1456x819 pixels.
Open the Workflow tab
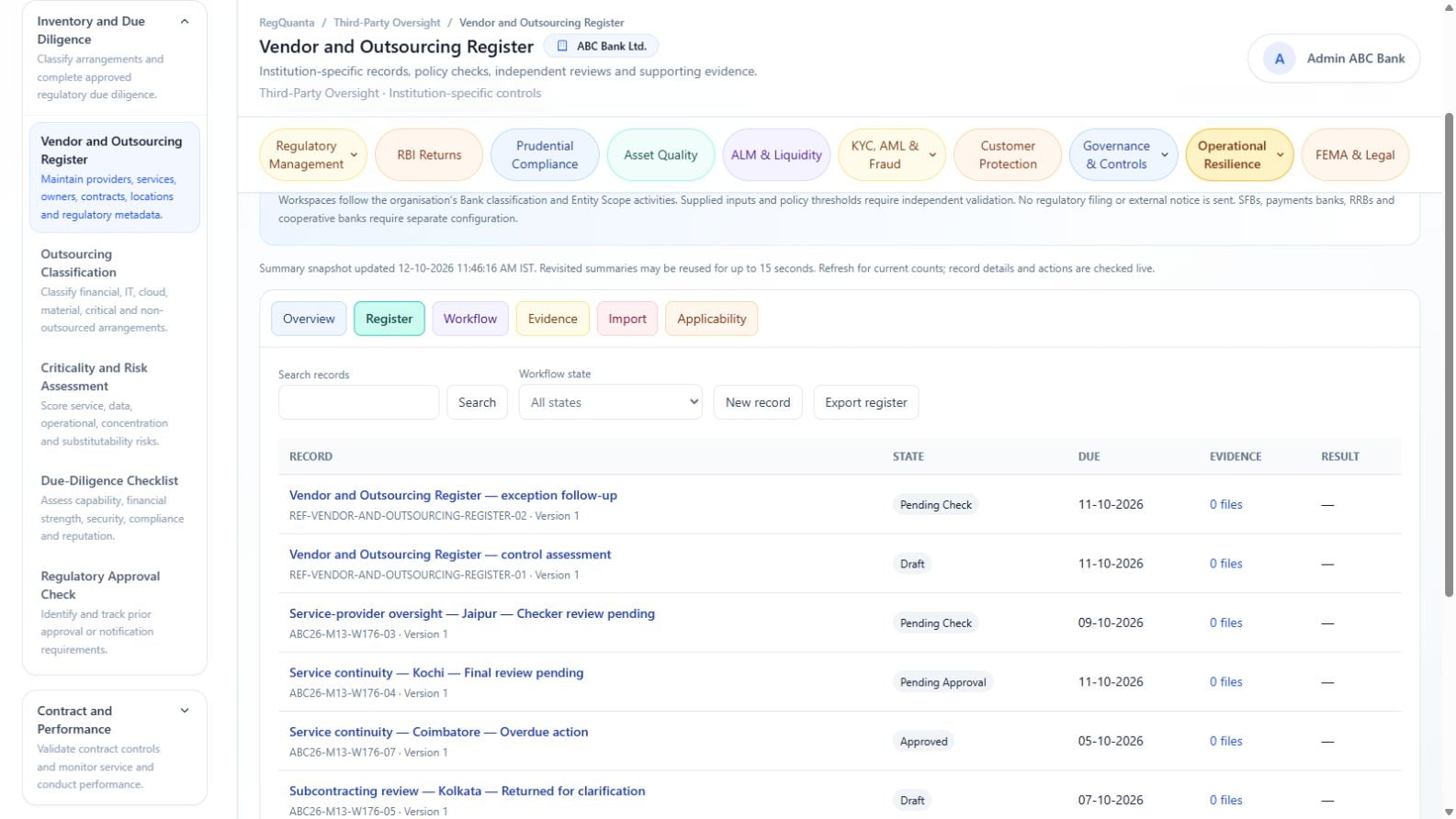coord(470,319)
